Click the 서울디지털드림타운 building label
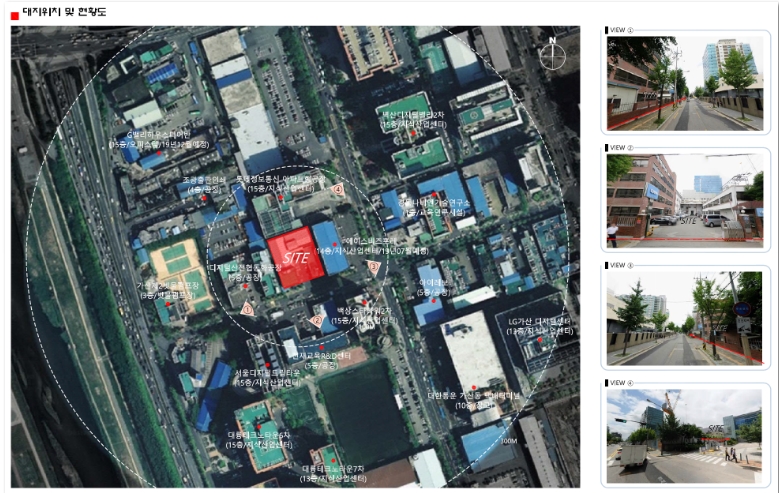779x493 pixels. 266,373
